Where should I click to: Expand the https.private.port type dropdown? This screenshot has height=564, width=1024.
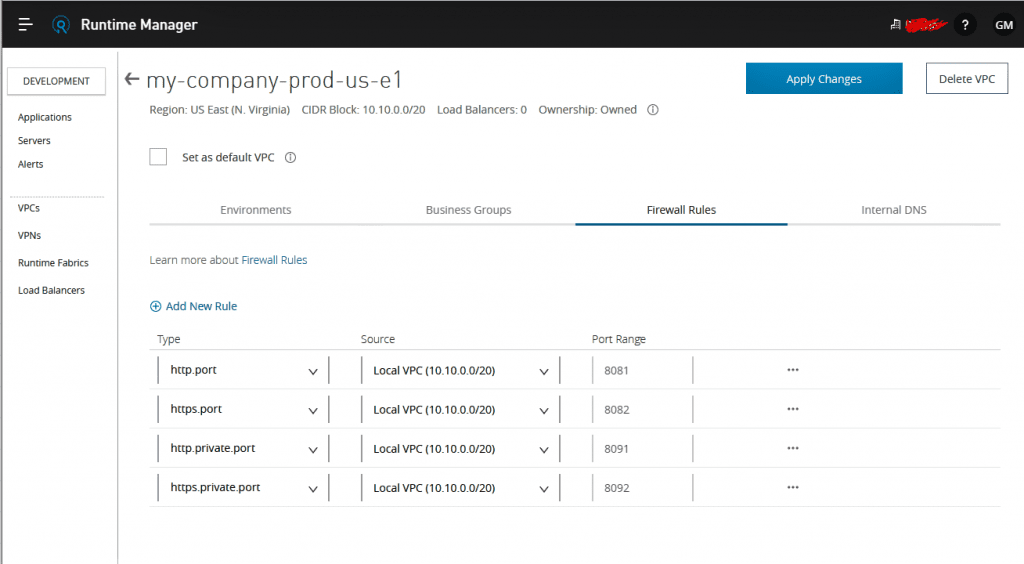243,488
